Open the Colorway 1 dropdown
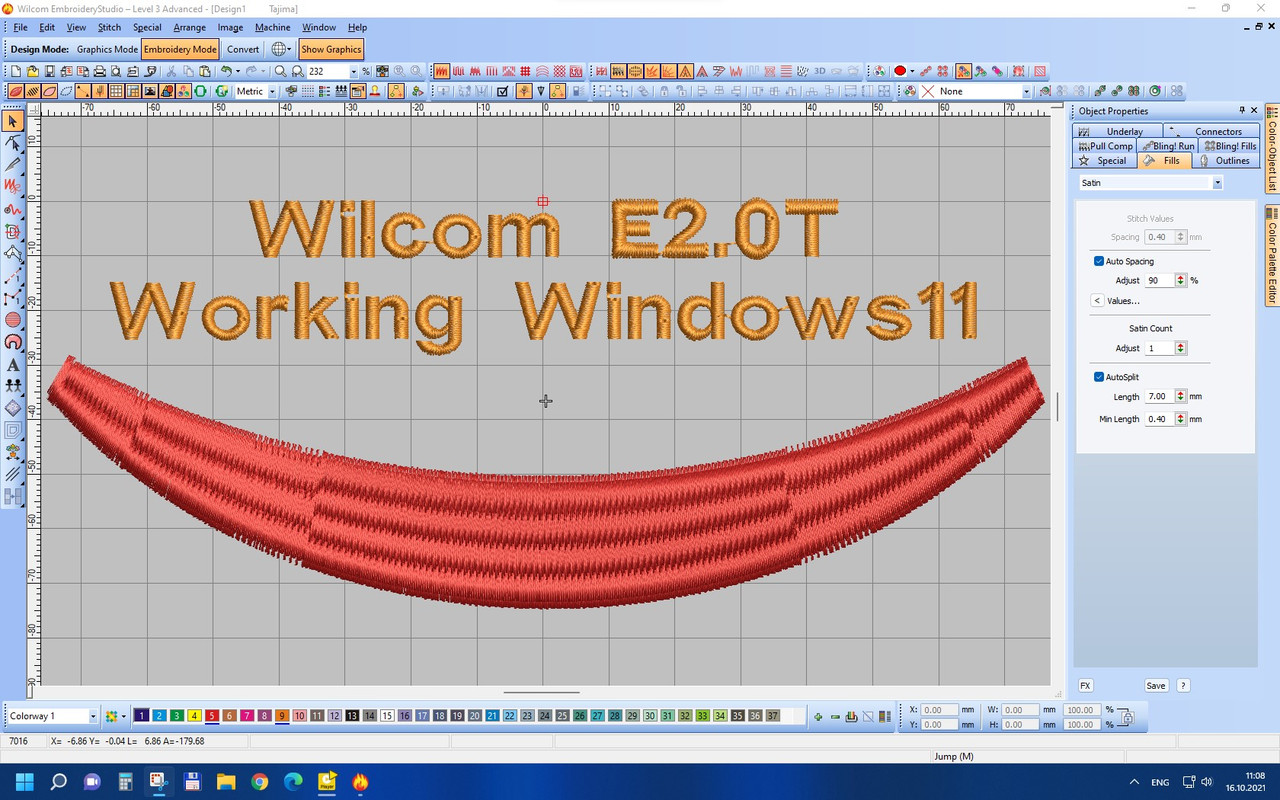This screenshot has width=1280, height=800. click(93, 716)
